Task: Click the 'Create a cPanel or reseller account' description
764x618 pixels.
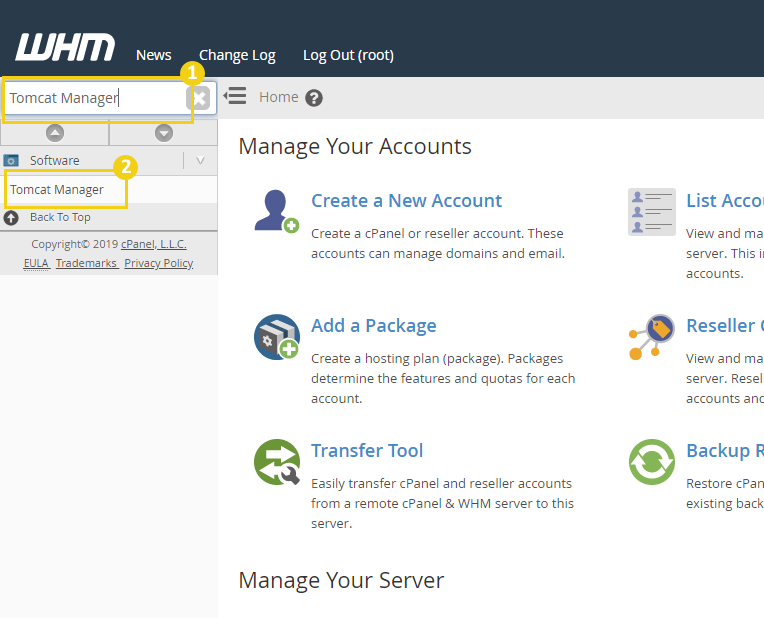Action: tap(438, 244)
